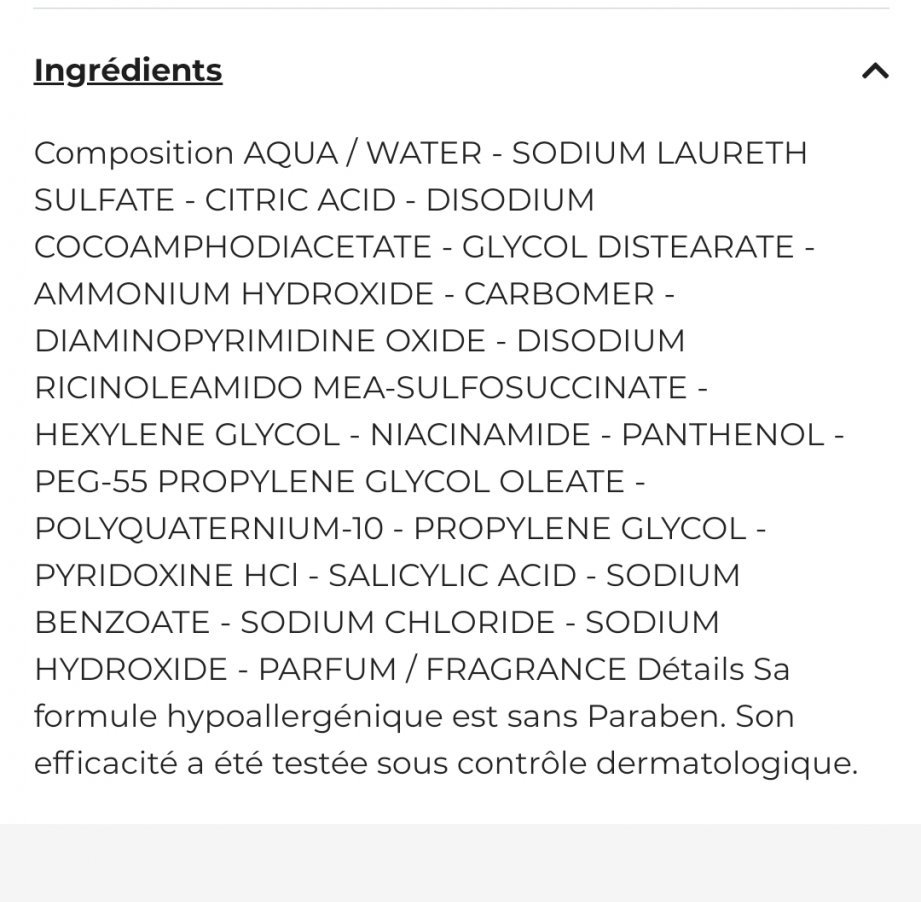Select the CITRIC ACID ingredient text
The image size is (921, 902).
(x=300, y=200)
